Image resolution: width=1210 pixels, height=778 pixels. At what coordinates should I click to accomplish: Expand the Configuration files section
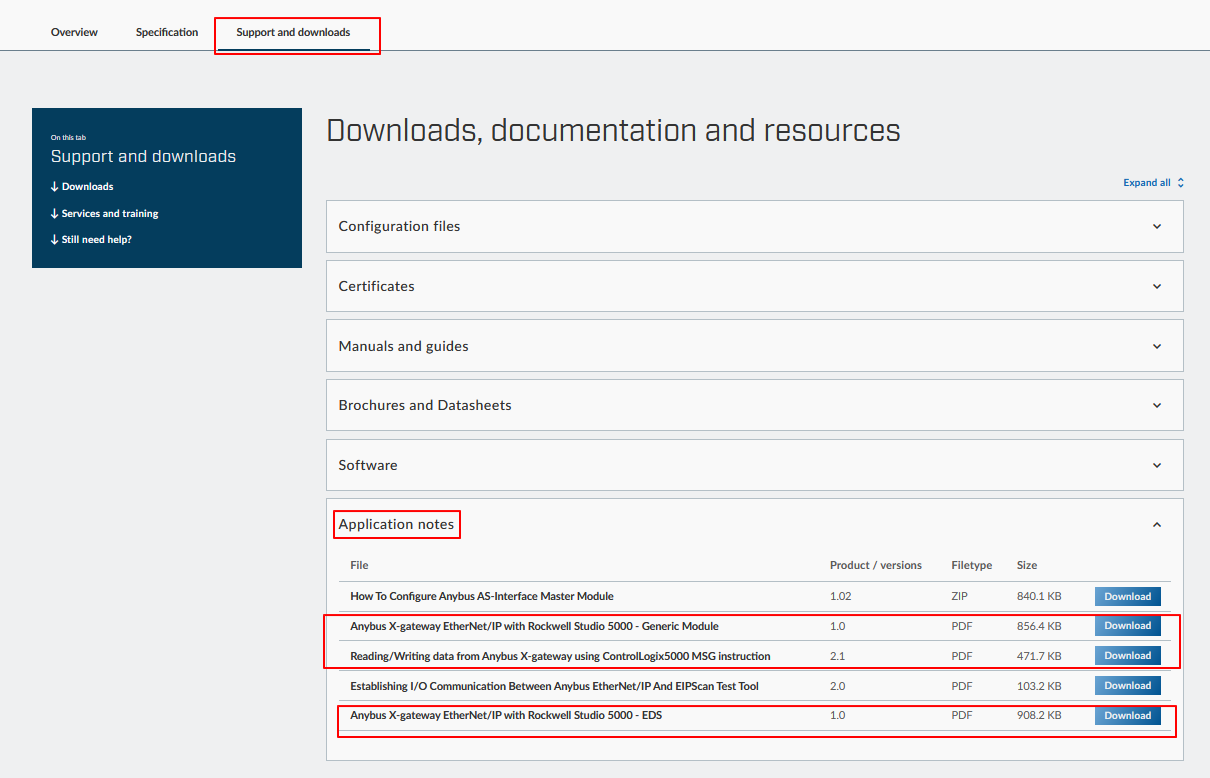[755, 226]
